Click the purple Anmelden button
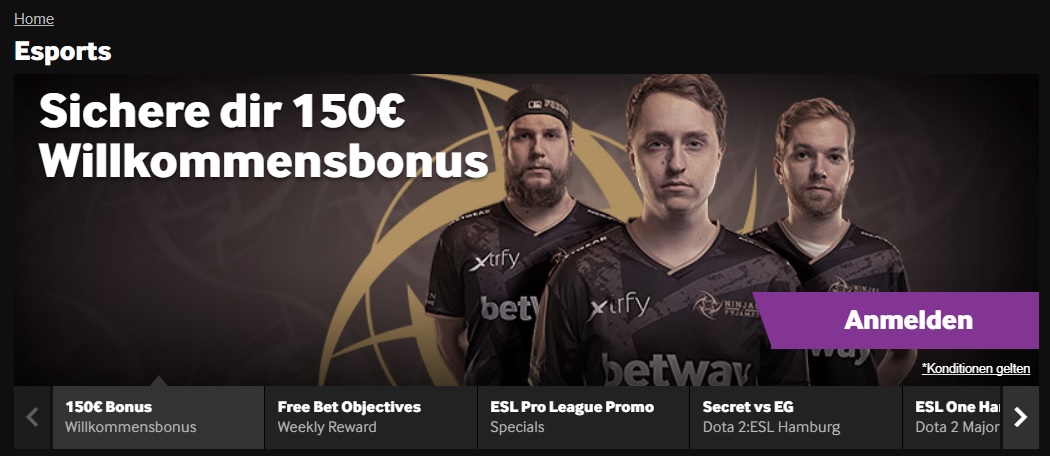Image resolution: width=1050 pixels, height=456 pixels. coord(896,320)
